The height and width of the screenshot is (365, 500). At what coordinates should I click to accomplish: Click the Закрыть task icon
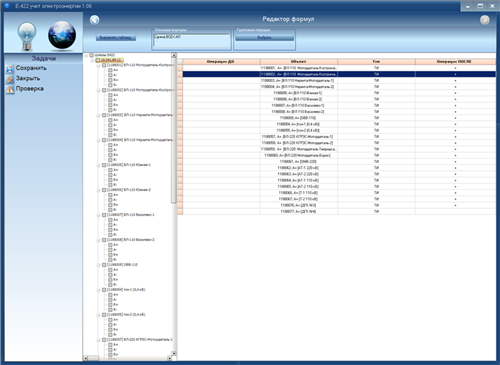pyautogui.click(x=10, y=79)
